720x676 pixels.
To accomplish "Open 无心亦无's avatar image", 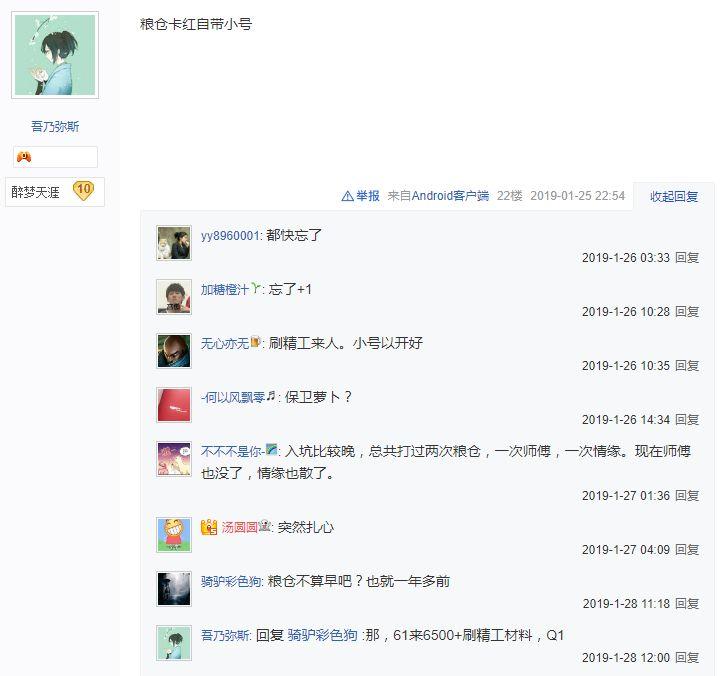I will tap(174, 351).
